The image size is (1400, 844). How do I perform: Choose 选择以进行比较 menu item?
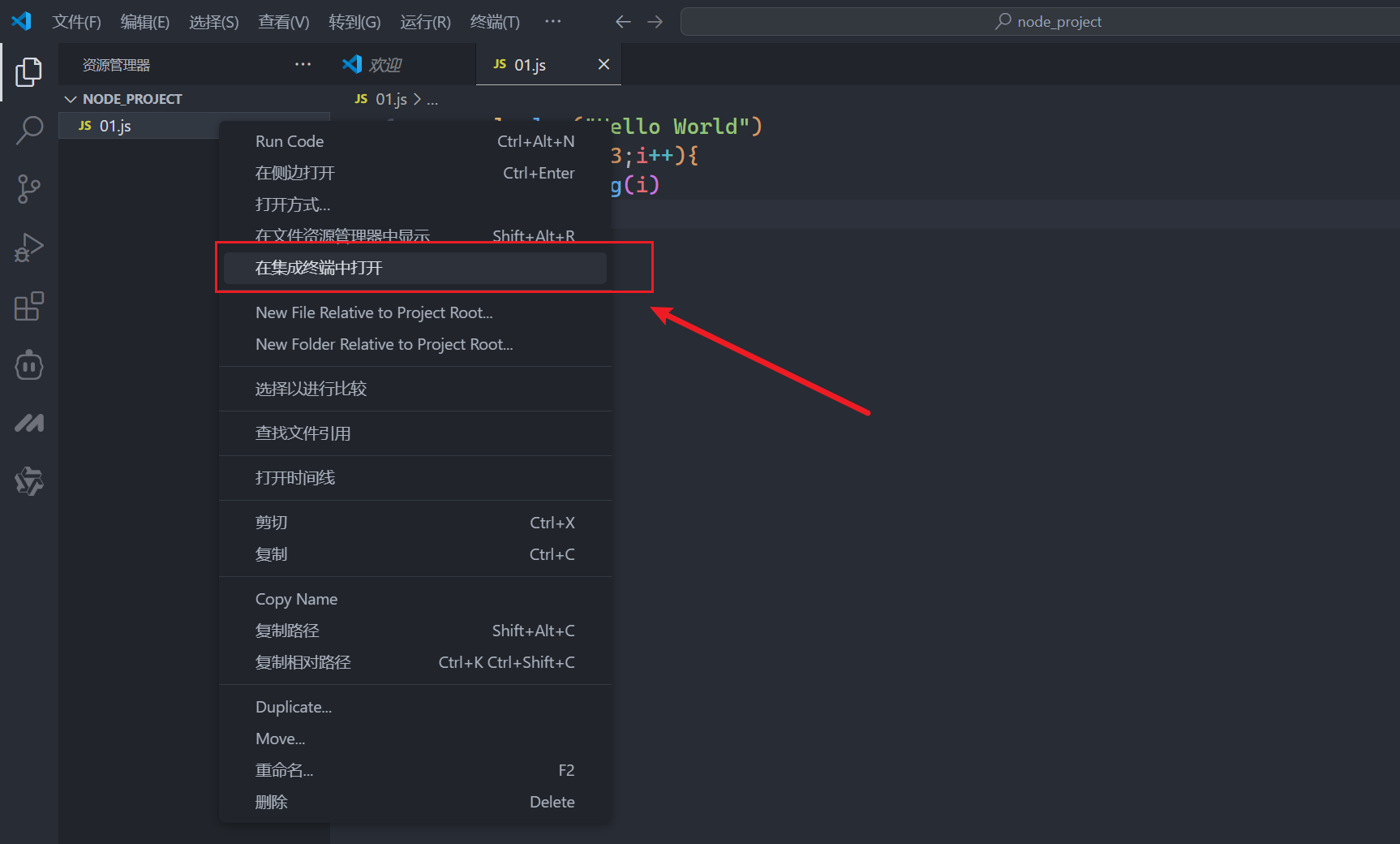point(414,389)
